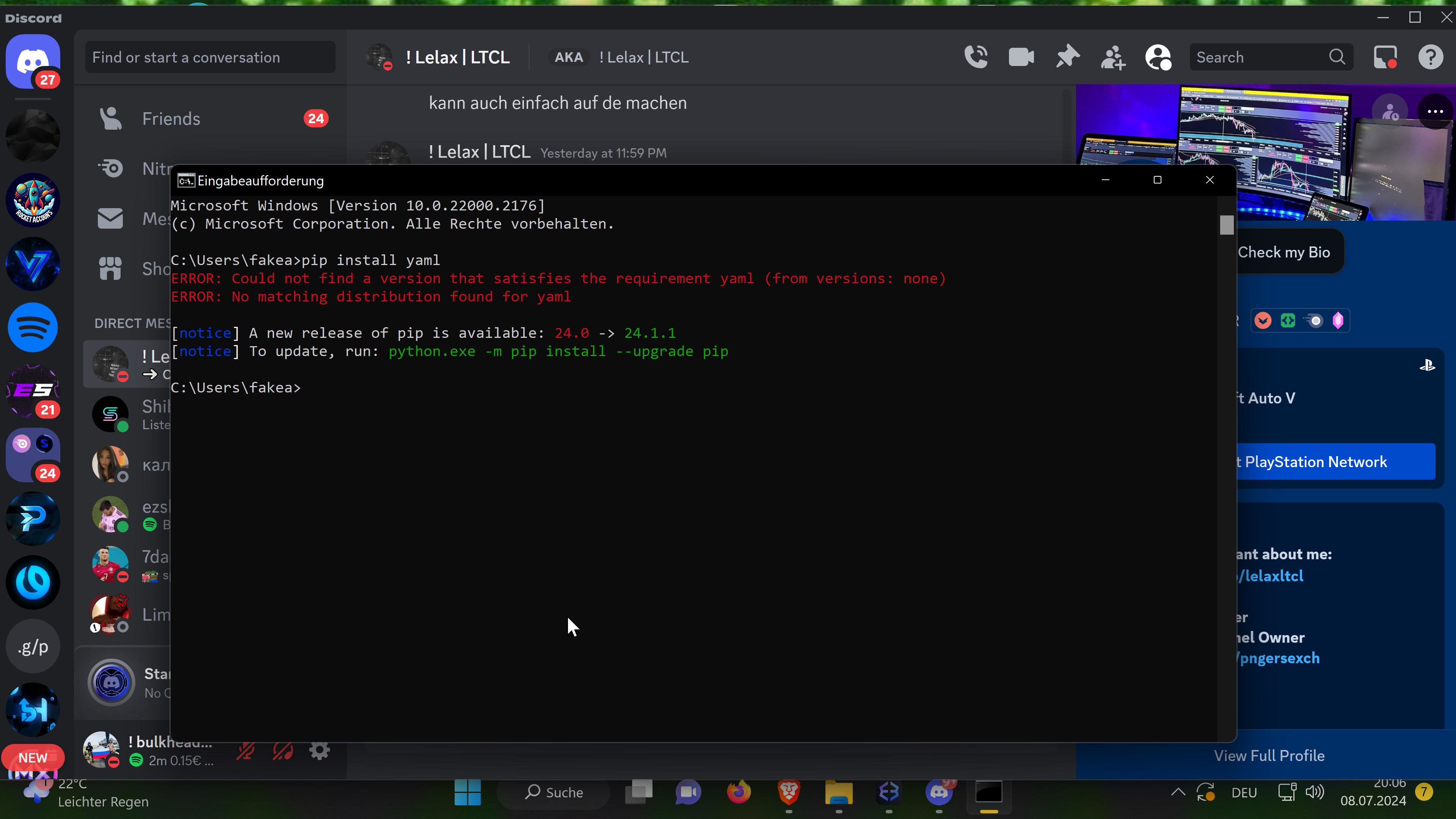Click the Find or start conversation field
The width and height of the screenshot is (1456, 819).
point(210,57)
